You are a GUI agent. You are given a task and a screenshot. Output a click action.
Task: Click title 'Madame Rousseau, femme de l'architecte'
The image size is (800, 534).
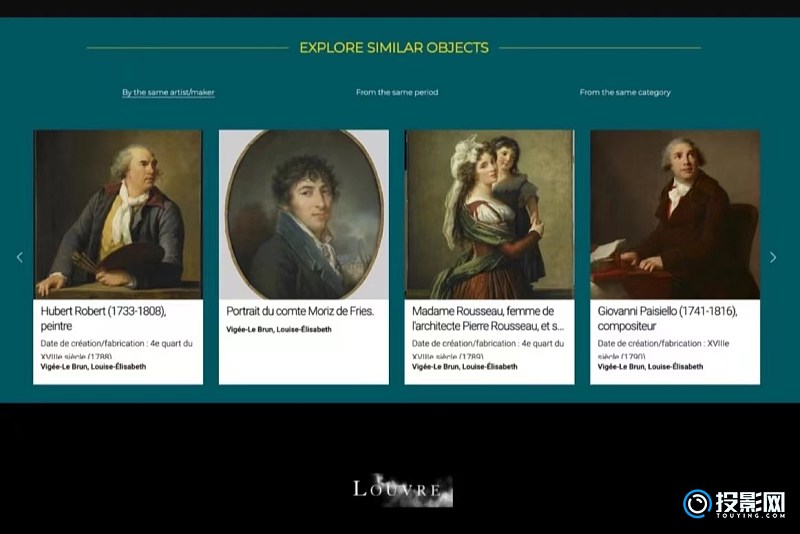coord(488,318)
